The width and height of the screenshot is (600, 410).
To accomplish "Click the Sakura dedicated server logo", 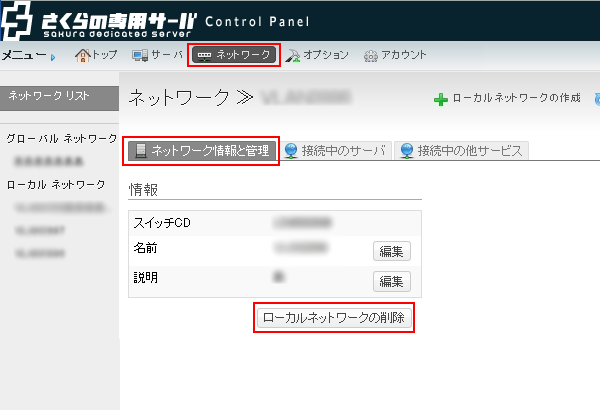I will point(99,21).
